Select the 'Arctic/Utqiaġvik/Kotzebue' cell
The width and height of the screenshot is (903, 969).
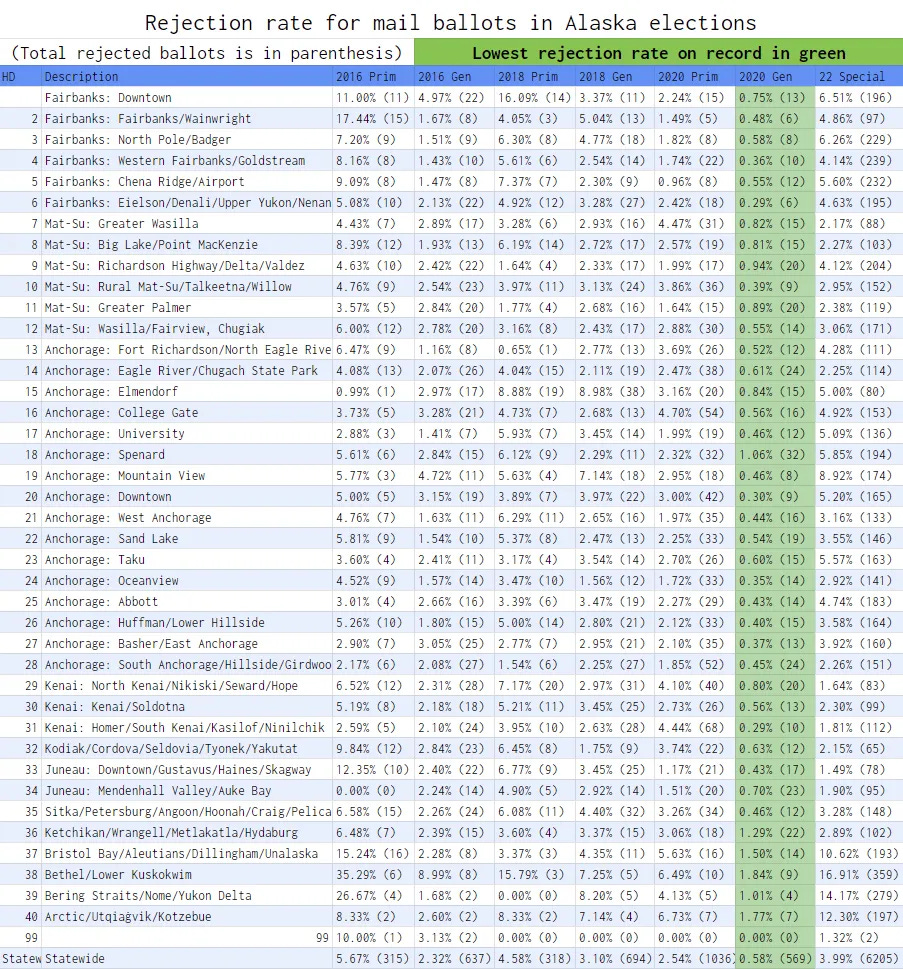pyautogui.click(x=187, y=917)
